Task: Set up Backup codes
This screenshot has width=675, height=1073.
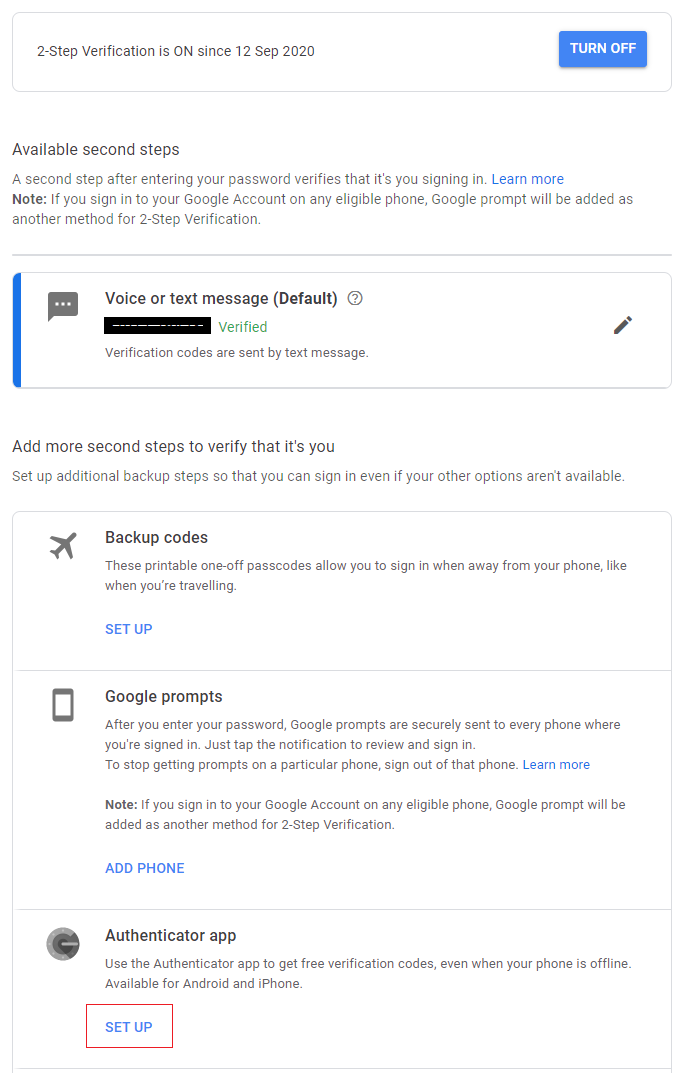Action: [x=129, y=629]
